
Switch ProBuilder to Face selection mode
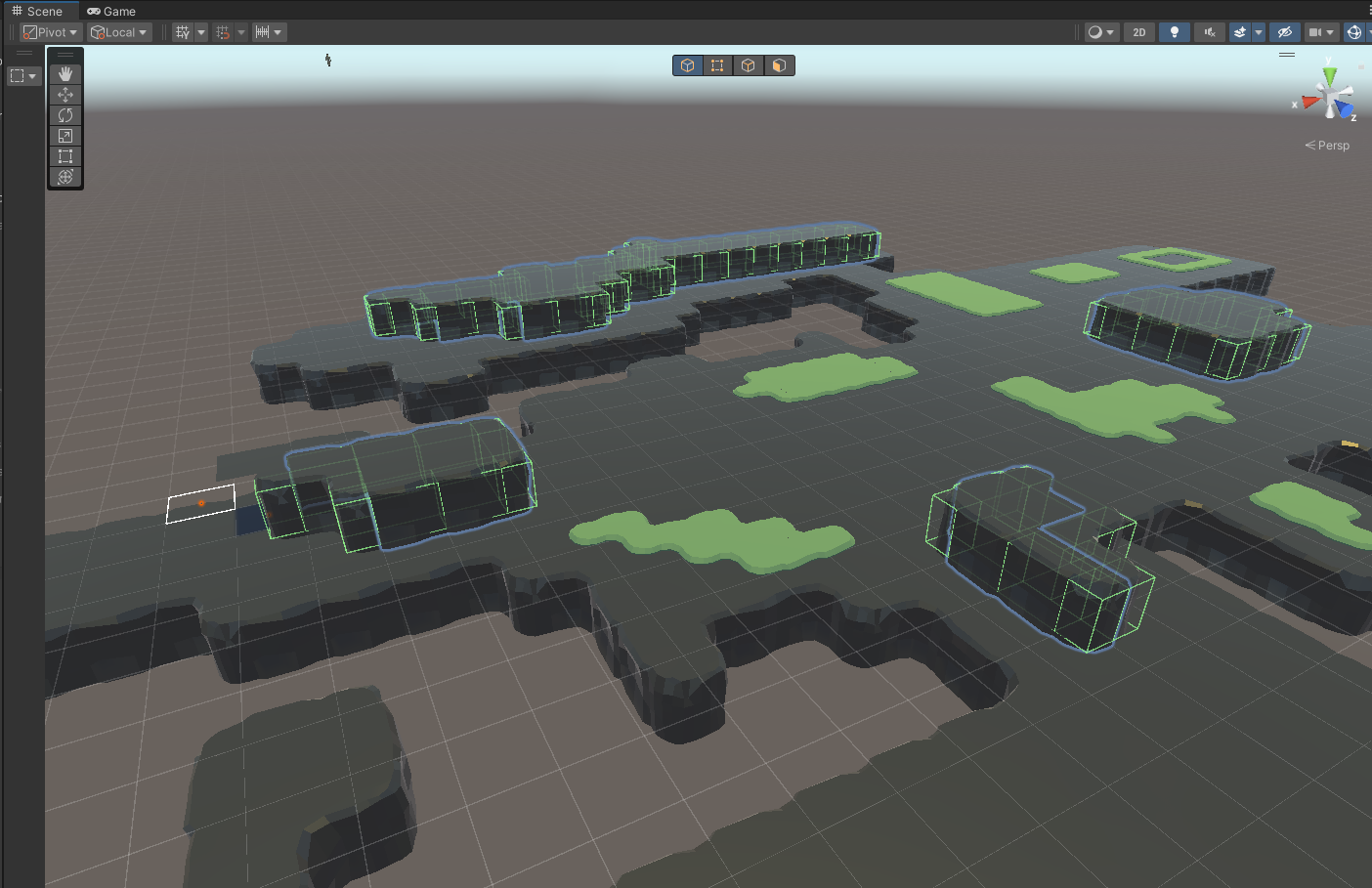point(779,64)
